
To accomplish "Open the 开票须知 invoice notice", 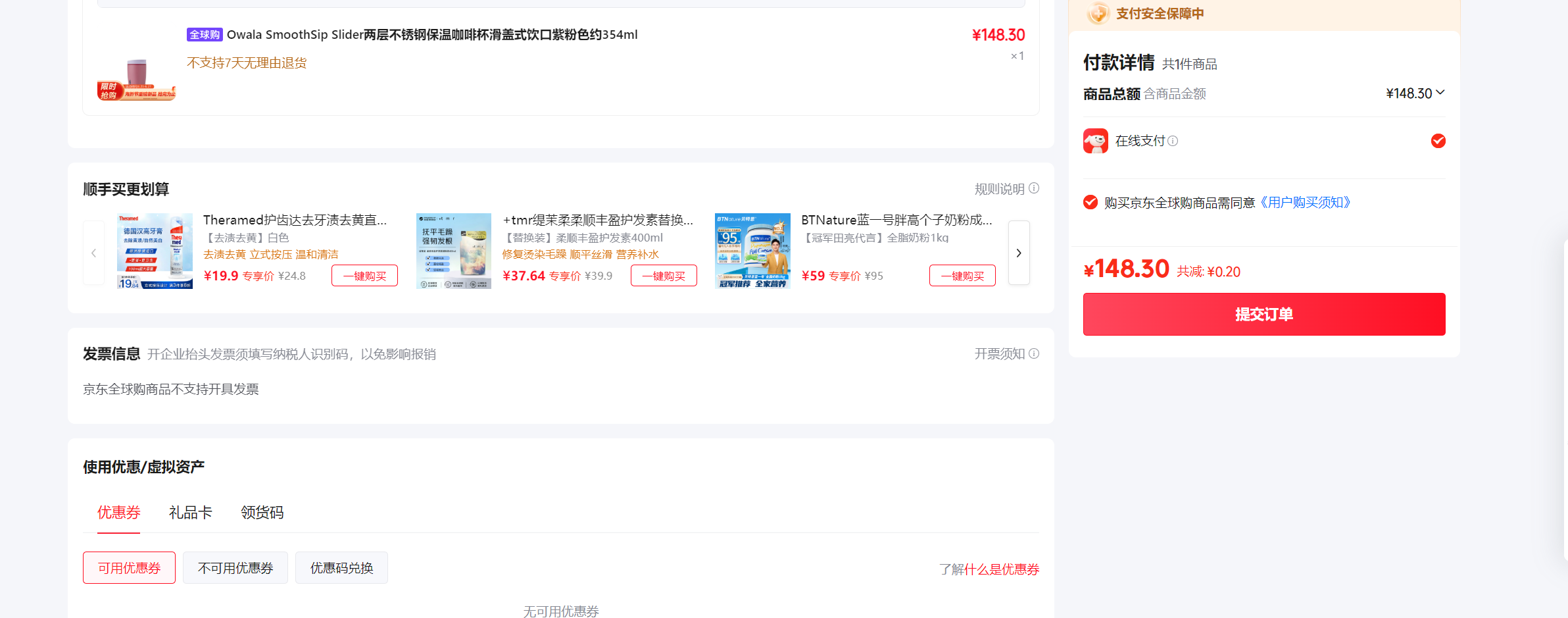I will pos(1000,354).
